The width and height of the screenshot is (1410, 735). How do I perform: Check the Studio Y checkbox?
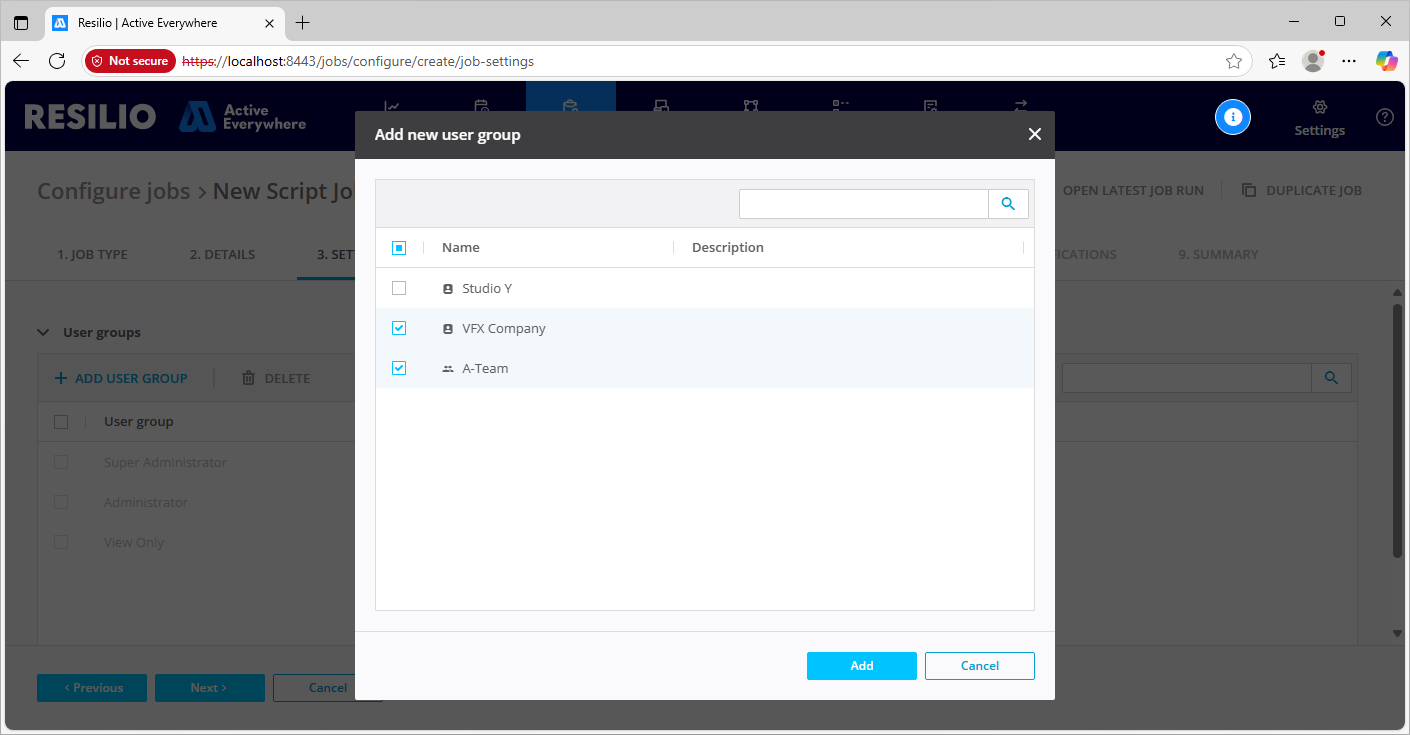click(399, 288)
